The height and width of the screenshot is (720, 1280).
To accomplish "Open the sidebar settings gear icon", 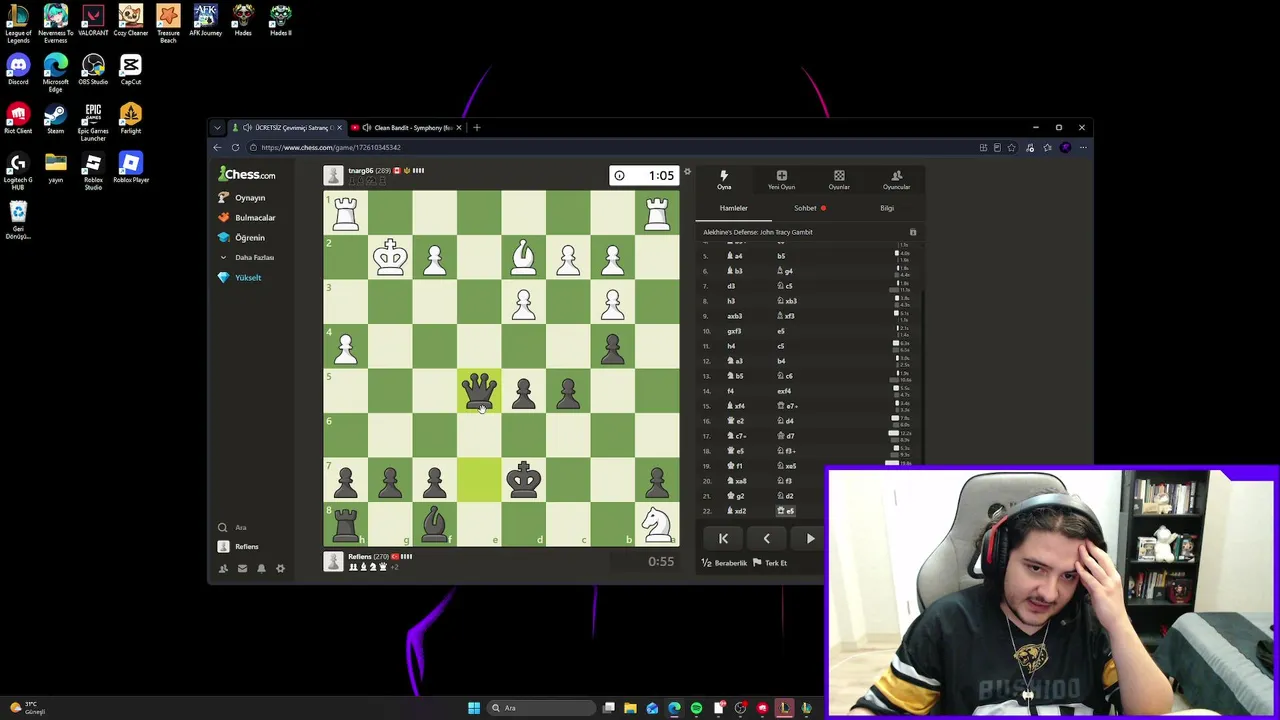I will (x=280, y=568).
